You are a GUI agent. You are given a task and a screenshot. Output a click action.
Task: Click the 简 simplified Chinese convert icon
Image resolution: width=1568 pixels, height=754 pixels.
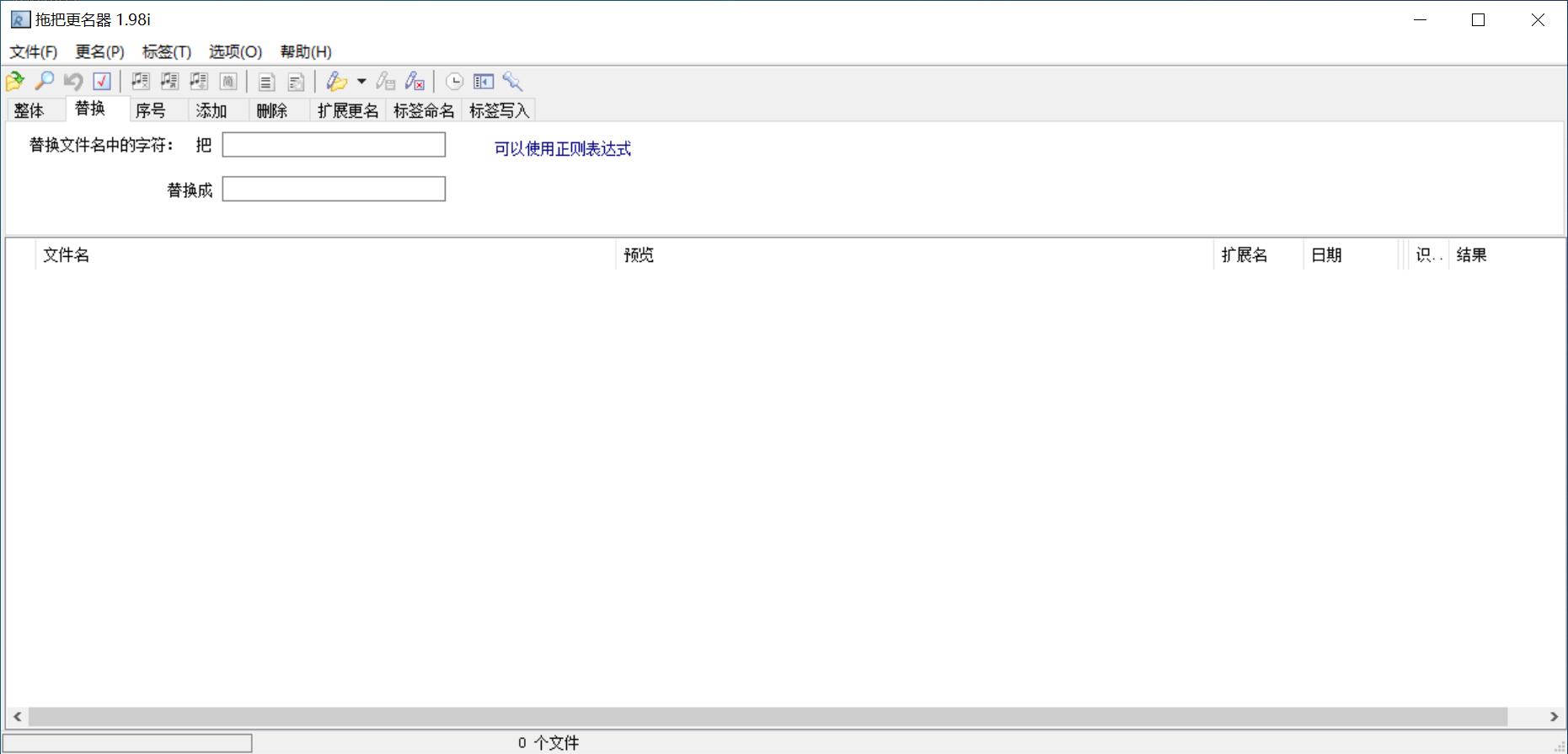click(227, 82)
